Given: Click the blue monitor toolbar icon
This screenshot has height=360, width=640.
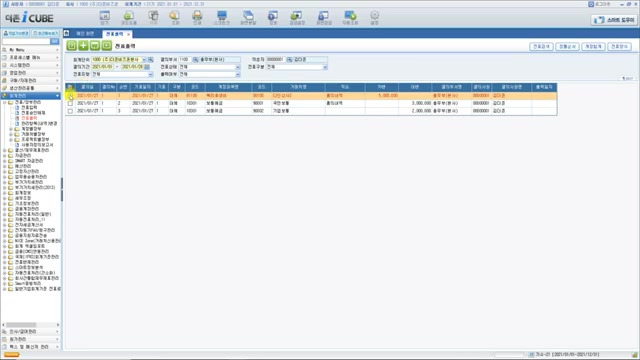Looking at the screenshot, I should click(222, 17).
